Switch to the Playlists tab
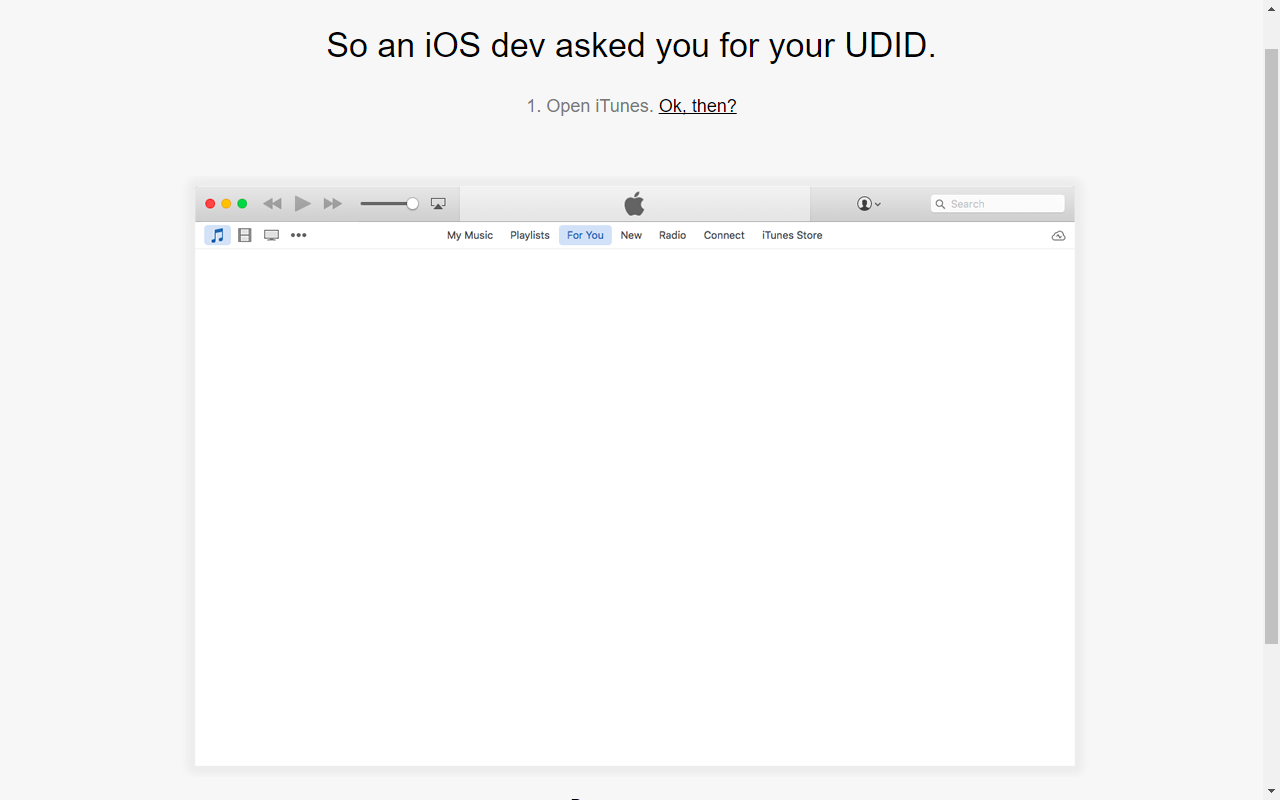This screenshot has width=1280, height=800. pyautogui.click(x=530, y=235)
